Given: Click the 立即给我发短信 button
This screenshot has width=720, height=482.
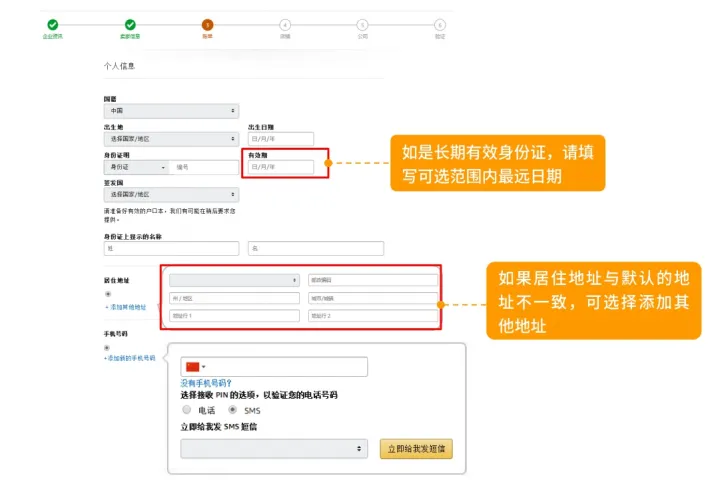Looking at the screenshot, I should [416, 449].
